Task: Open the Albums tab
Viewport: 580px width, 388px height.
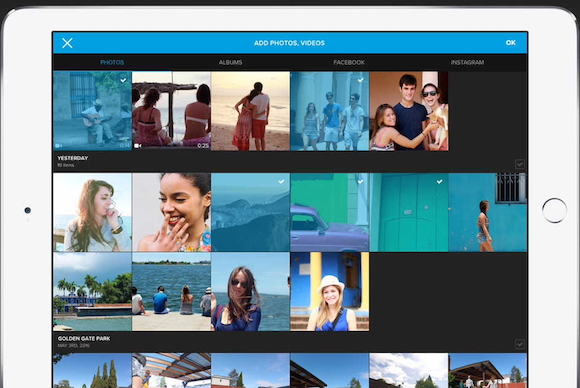Action: click(x=230, y=63)
